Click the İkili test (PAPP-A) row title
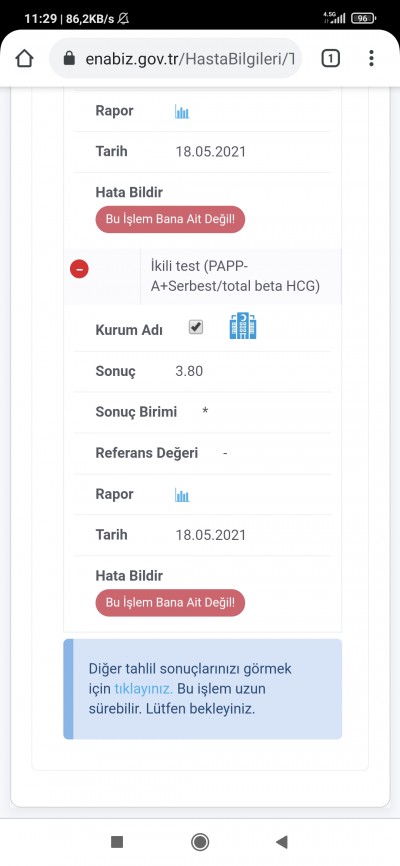 235,277
